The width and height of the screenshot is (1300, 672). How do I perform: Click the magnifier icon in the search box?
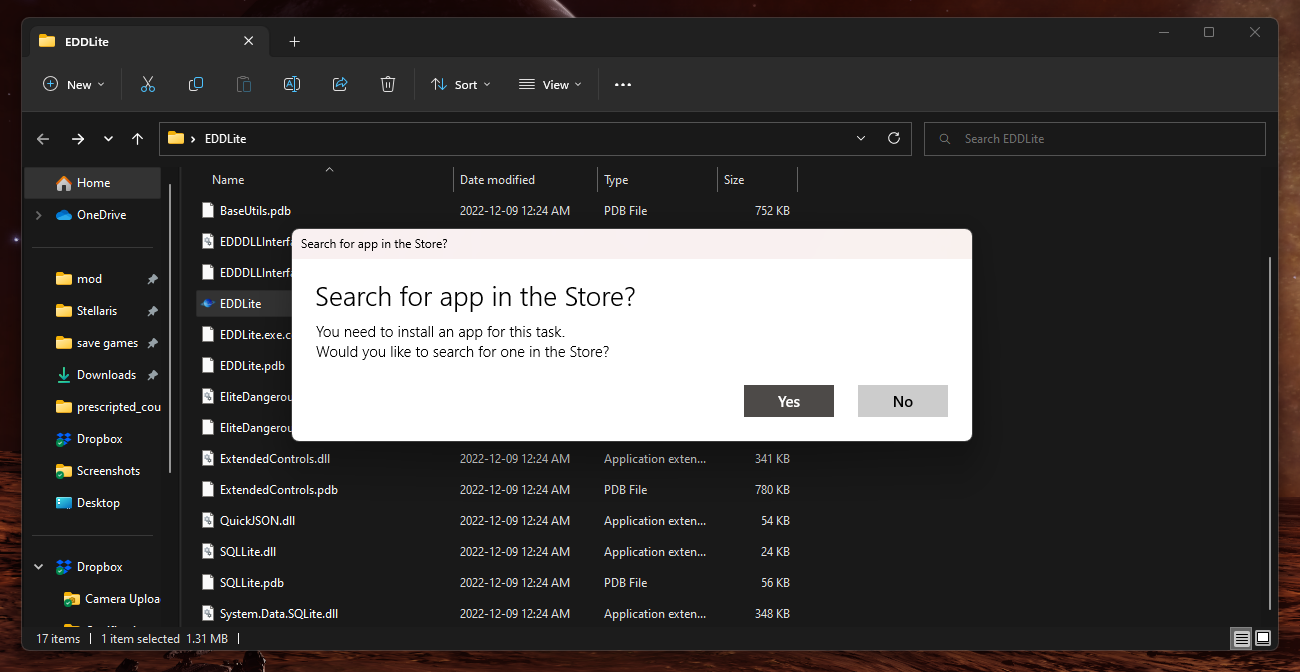point(943,139)
